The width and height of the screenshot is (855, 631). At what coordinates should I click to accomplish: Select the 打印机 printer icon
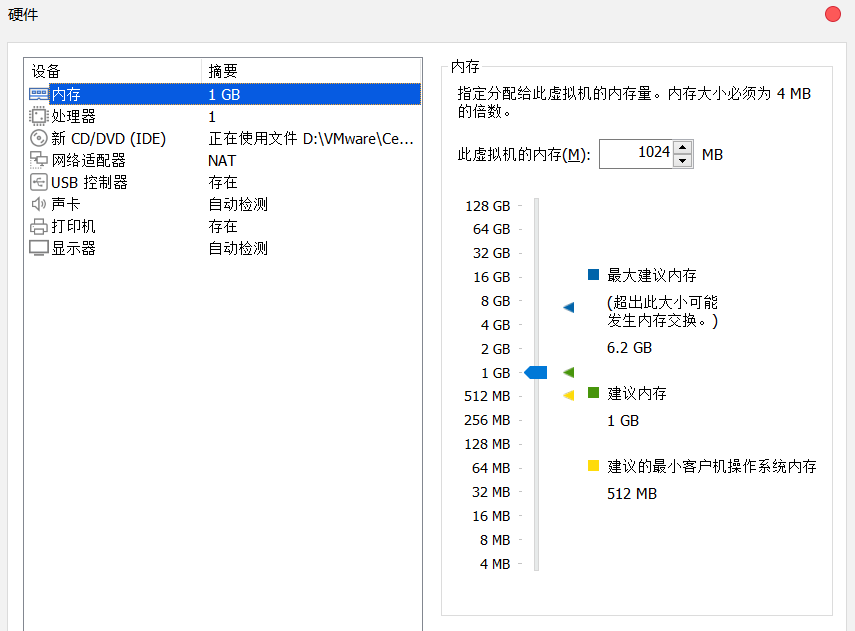[x=38, y=225]
